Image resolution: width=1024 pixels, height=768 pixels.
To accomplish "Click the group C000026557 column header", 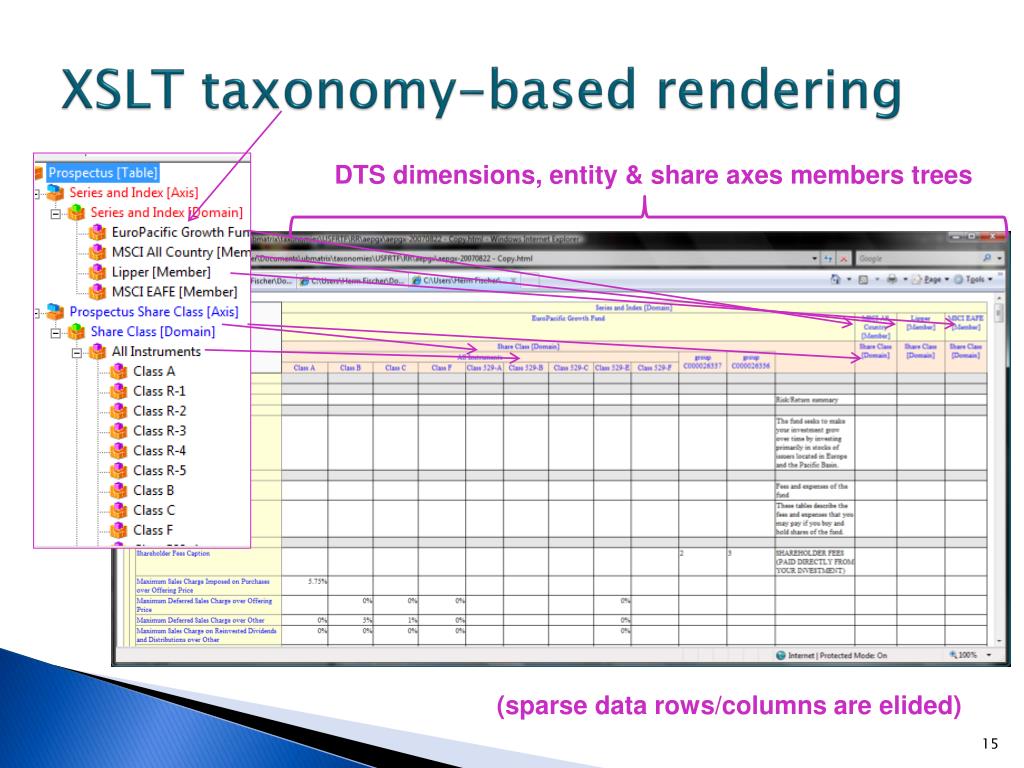I will (x=703, y=362).
